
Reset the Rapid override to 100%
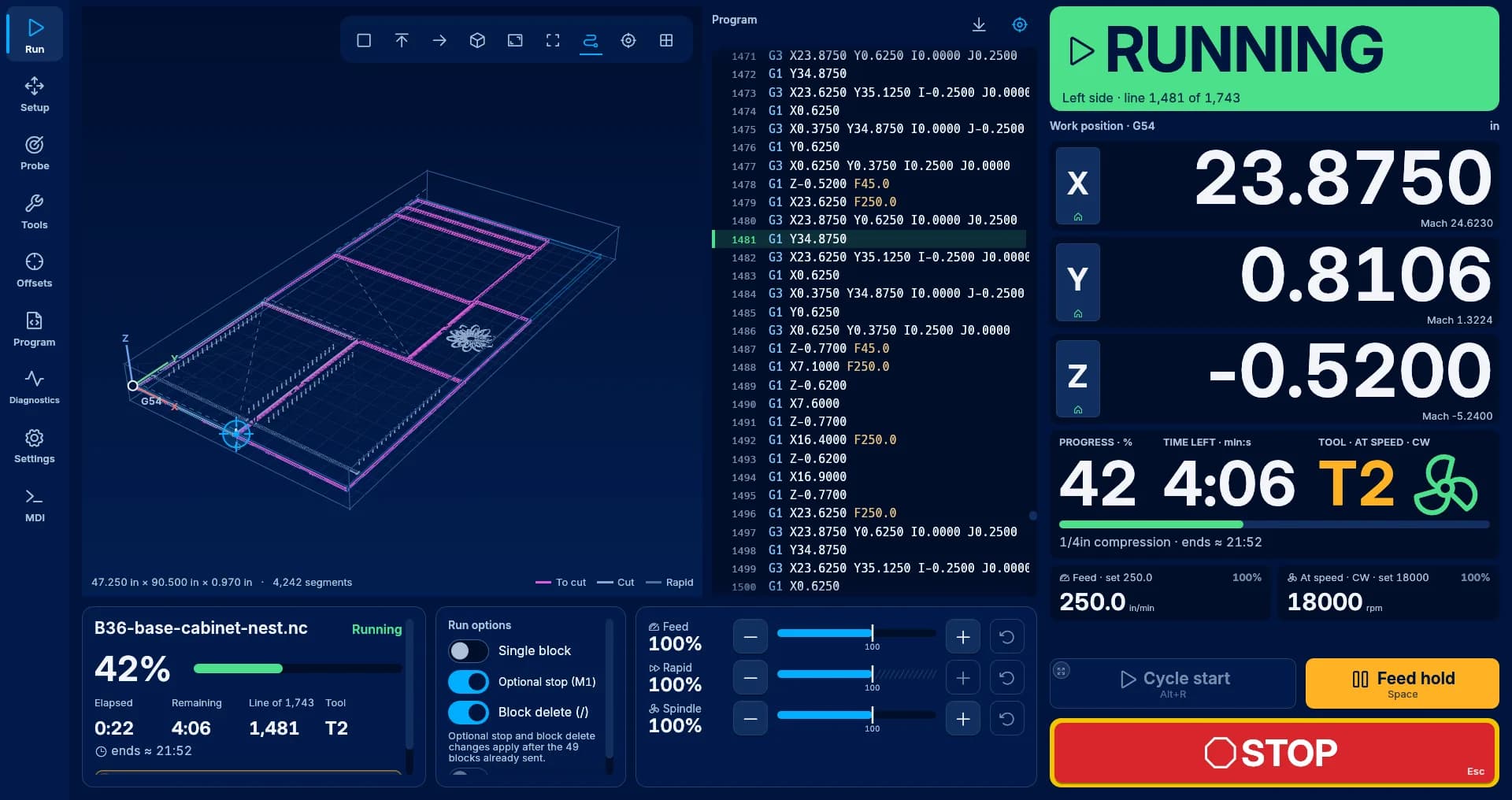1007,678
